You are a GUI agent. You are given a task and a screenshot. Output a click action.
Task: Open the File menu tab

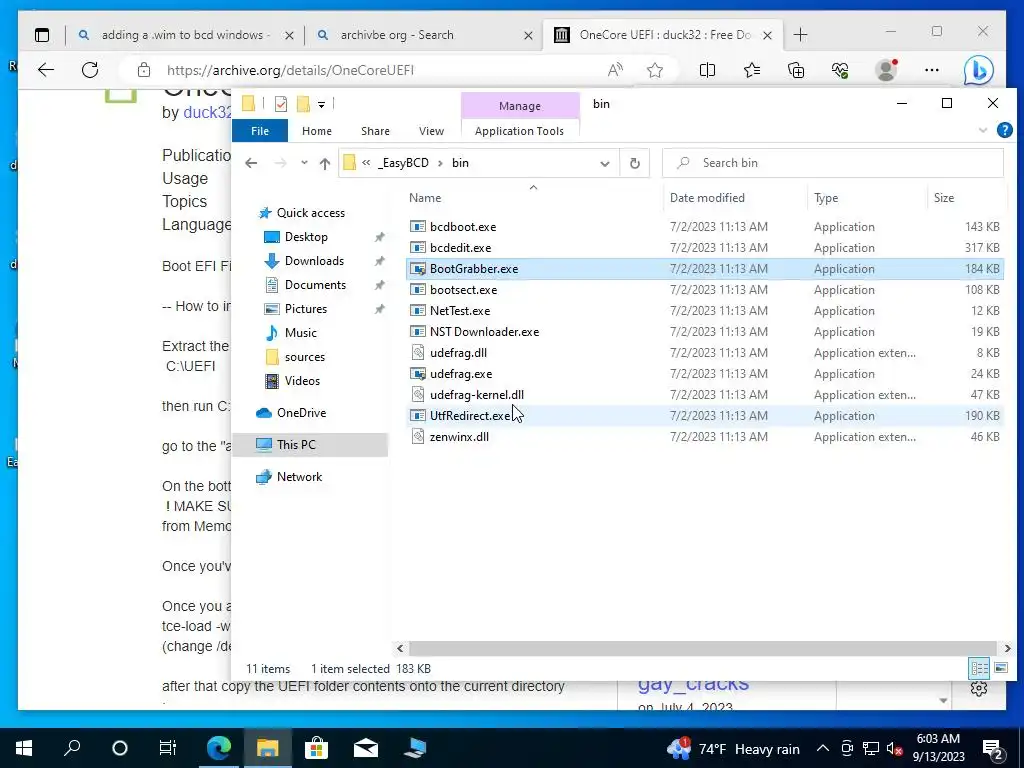[260, 131]
